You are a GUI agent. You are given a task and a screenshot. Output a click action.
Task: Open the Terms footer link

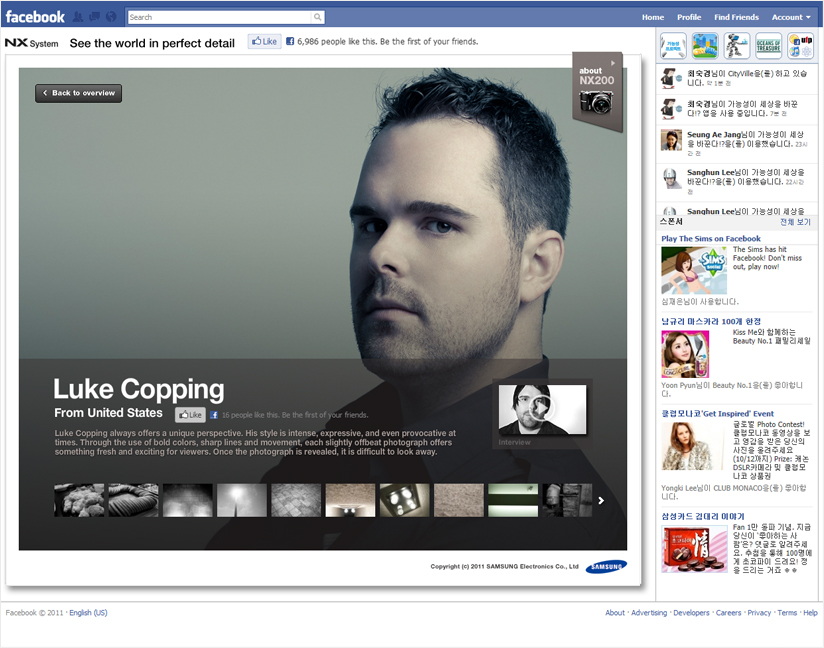tap(787, 613)
